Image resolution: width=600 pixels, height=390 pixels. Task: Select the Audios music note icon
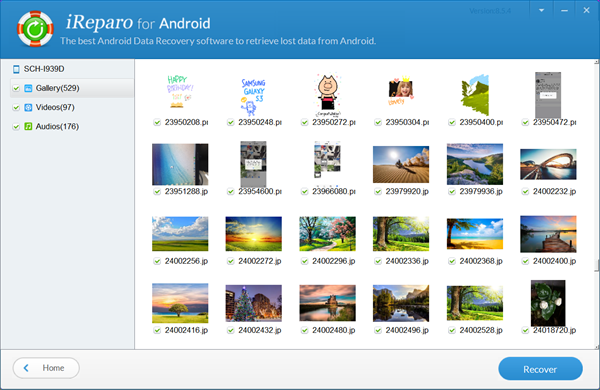point(28,126)
